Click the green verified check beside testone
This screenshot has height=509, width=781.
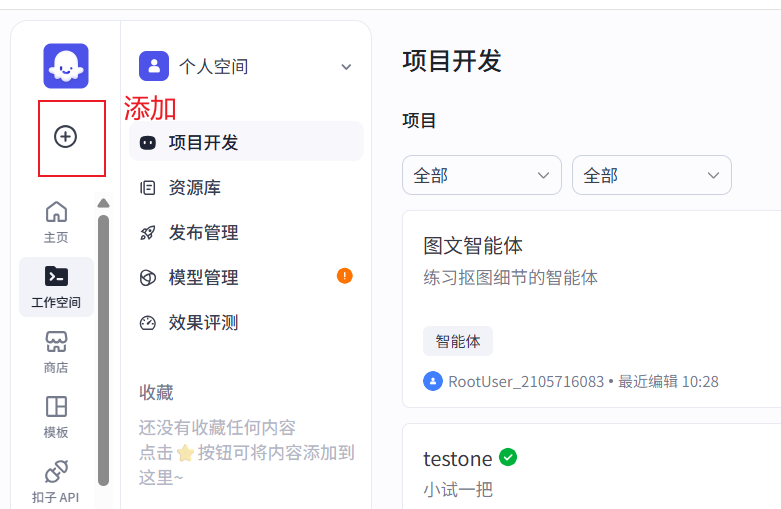tap(508, 457)
